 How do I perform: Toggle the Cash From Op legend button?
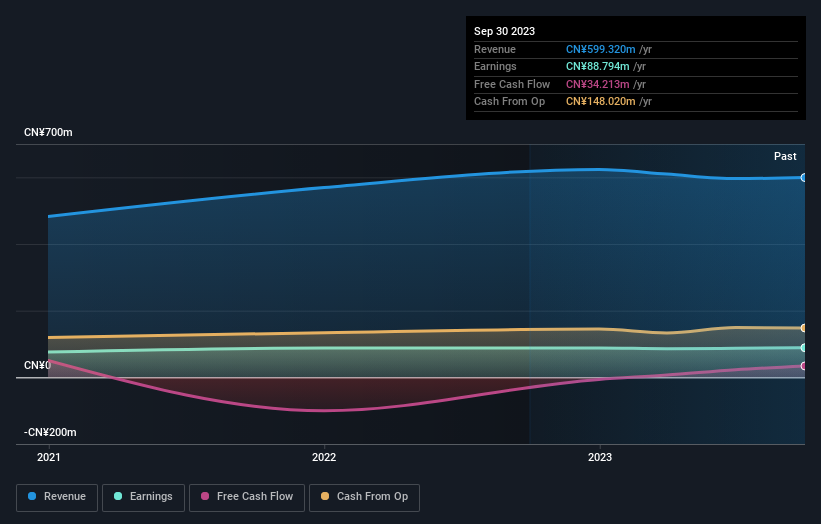[x=364, y=497]
